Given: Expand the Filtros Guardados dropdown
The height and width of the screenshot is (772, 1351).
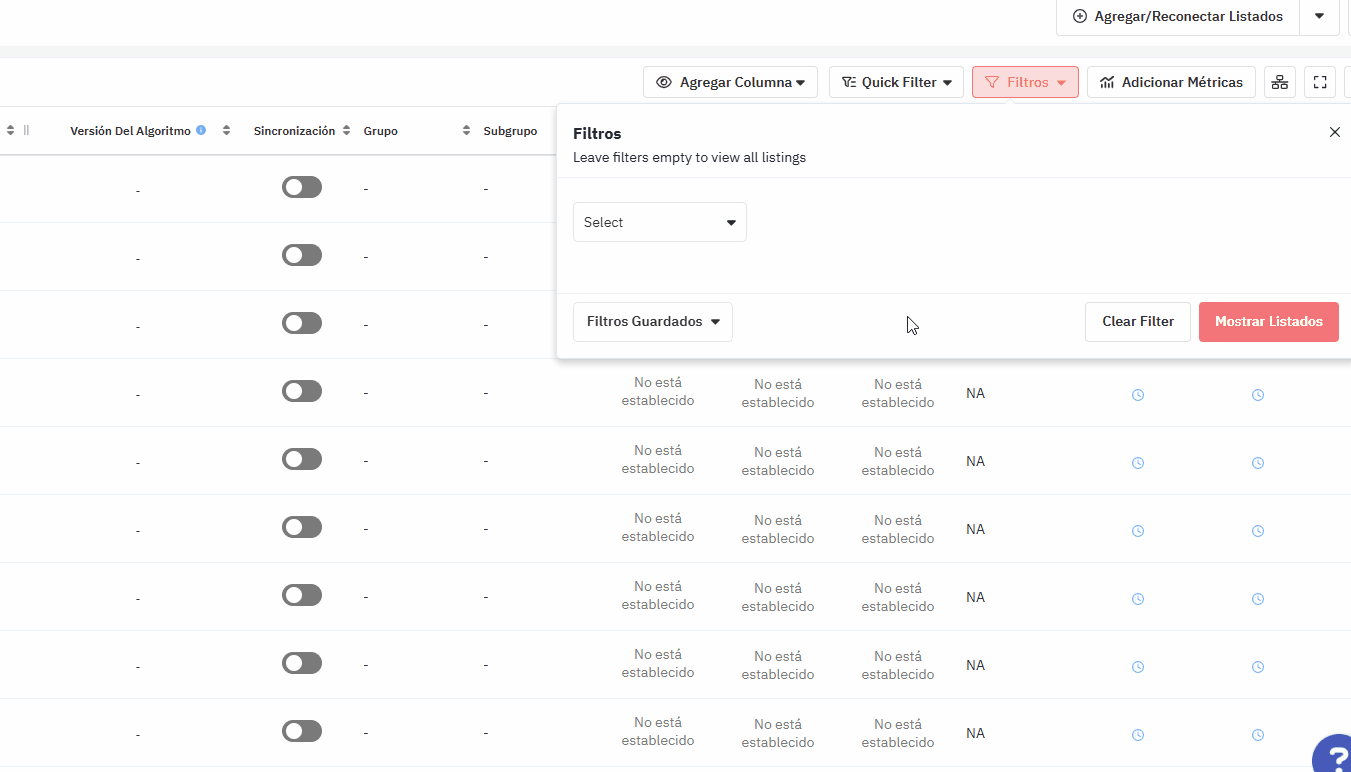Looking at the screenshot, I should pyautogui.click(x=652, y=322).
